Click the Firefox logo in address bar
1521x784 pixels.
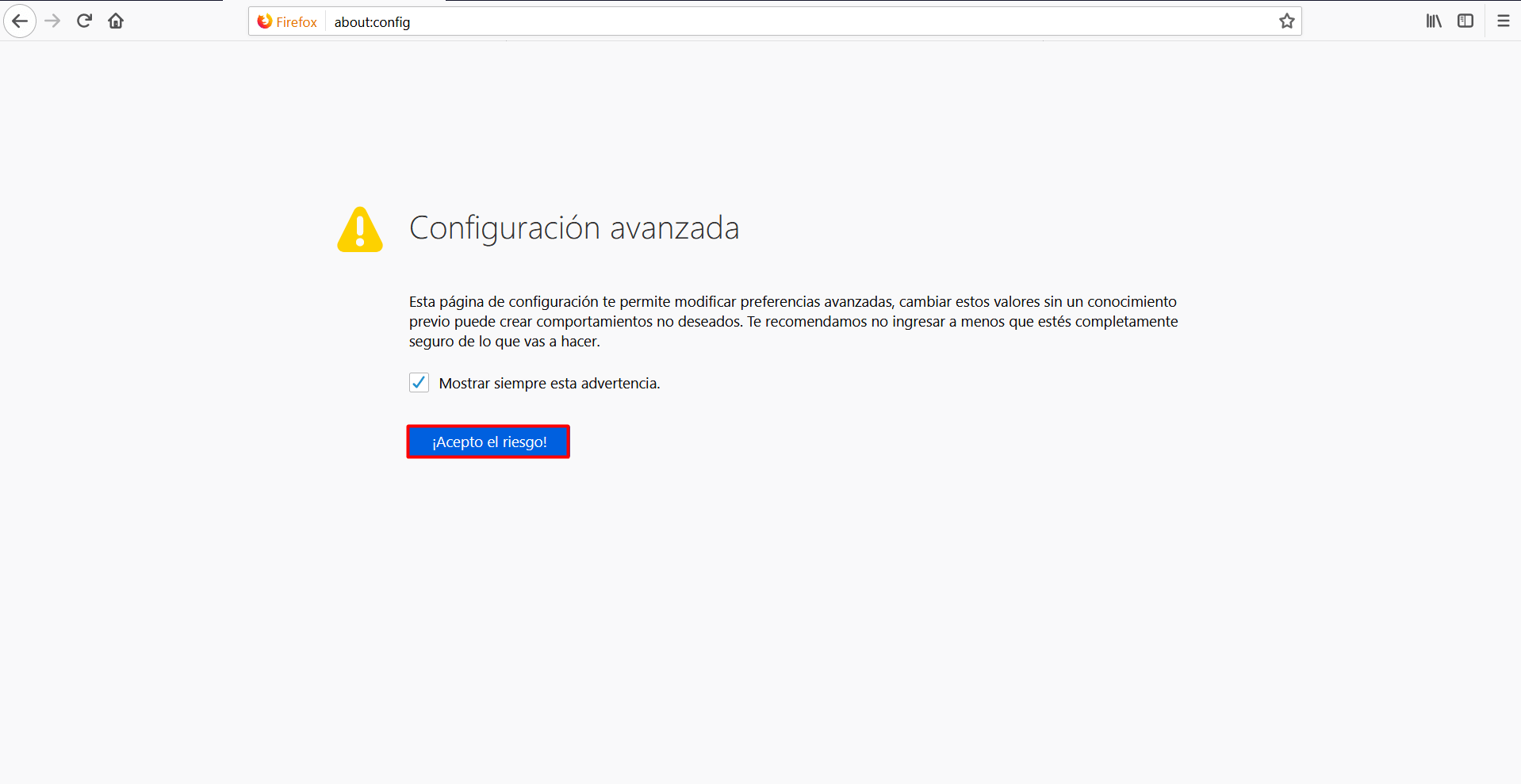(265, 21)
